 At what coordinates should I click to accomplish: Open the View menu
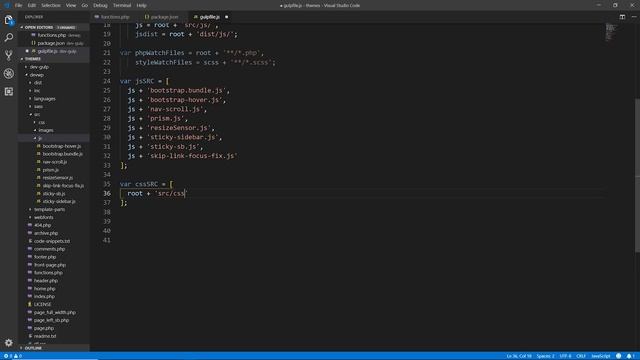coord(71,5)
